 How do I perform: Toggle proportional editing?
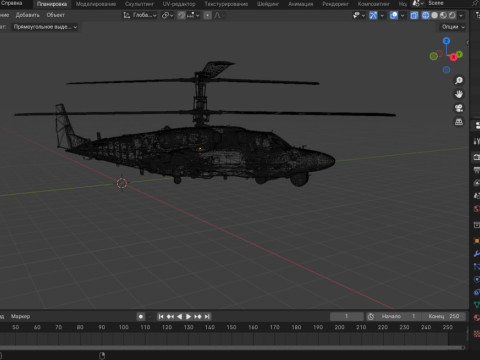point(207,15)
